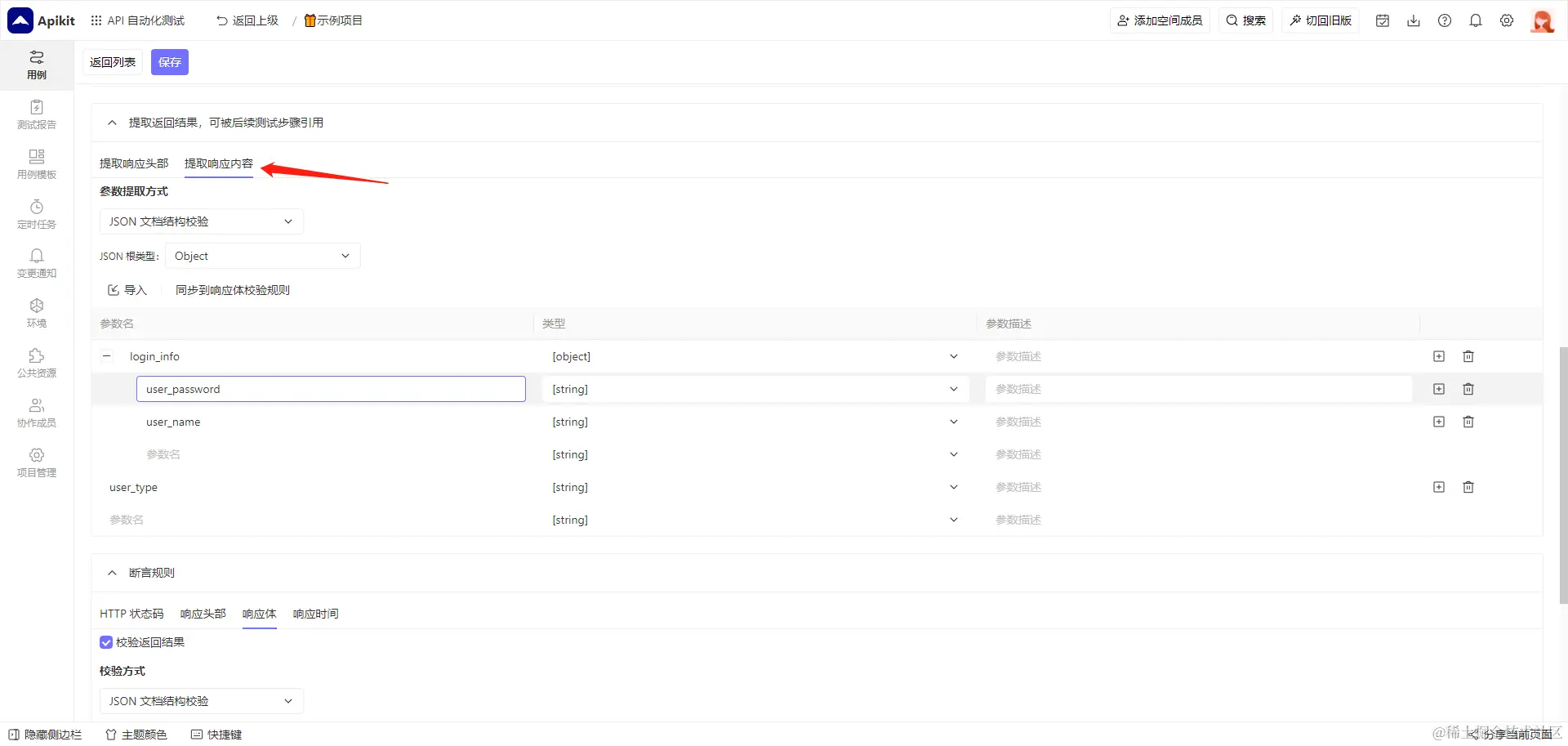The width and height of the screenshot is (1568, 746).
Task: Click 同步到响应体校验规则
Action: point(233,290)
